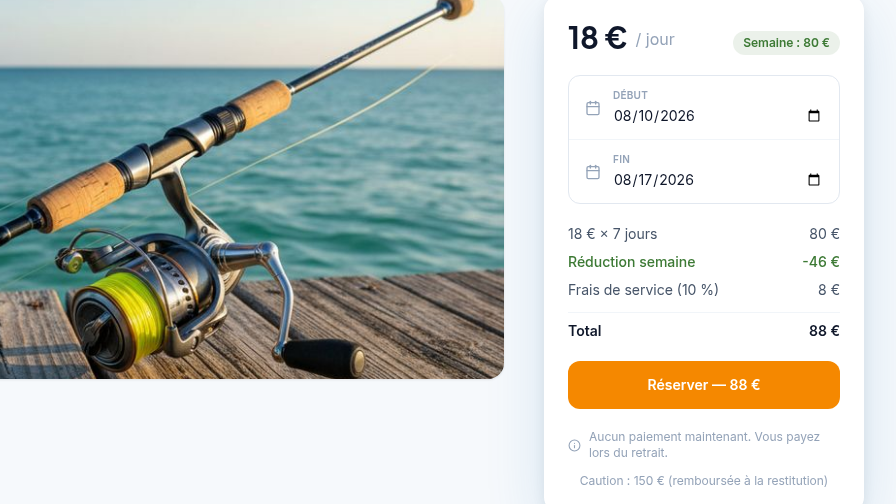Select the year in the DÉBUT date field
This screenshot has height=504, width=896.
coord(677,116)
